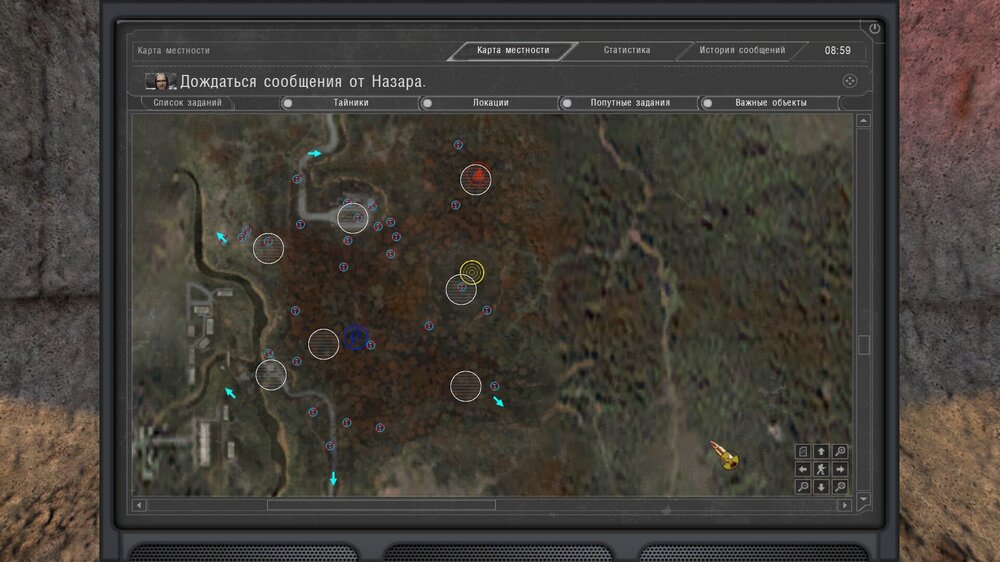Open the global map view button
The height and width of the screenshot is (562, 1000).
[x=803, y=451]
